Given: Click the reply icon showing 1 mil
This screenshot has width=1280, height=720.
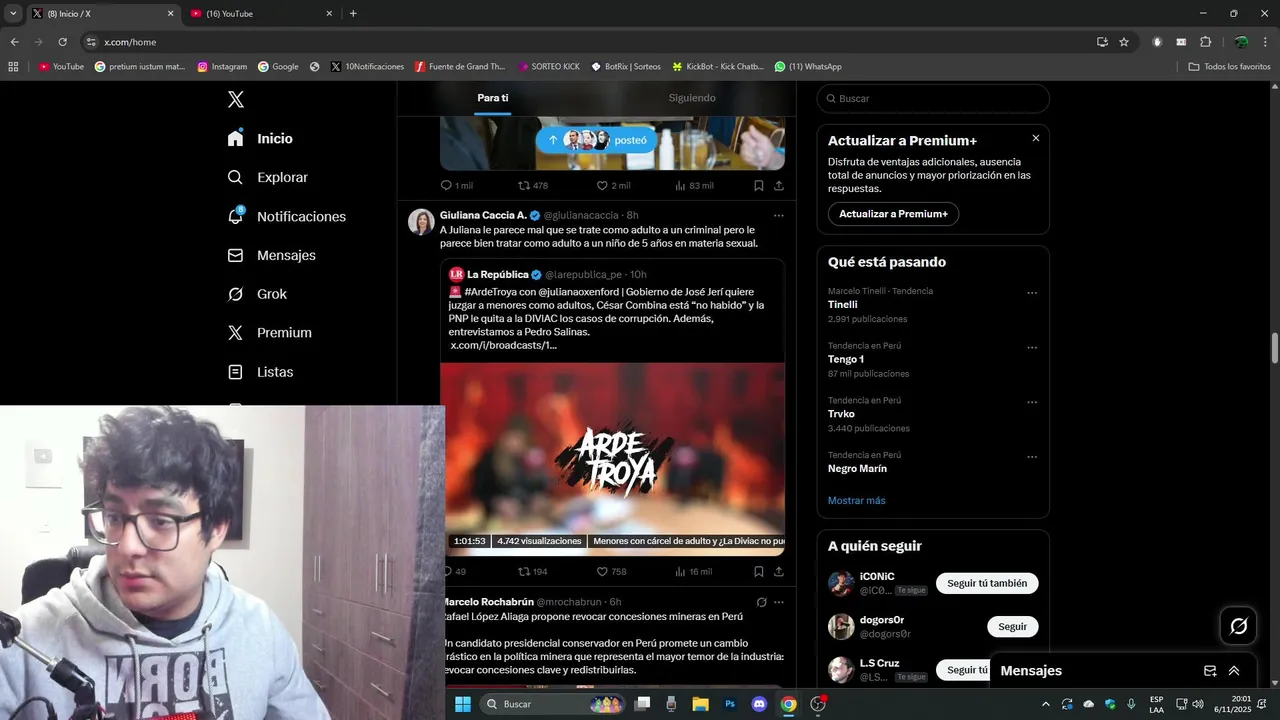Looking at the screenshot, I should pos(457,186).
